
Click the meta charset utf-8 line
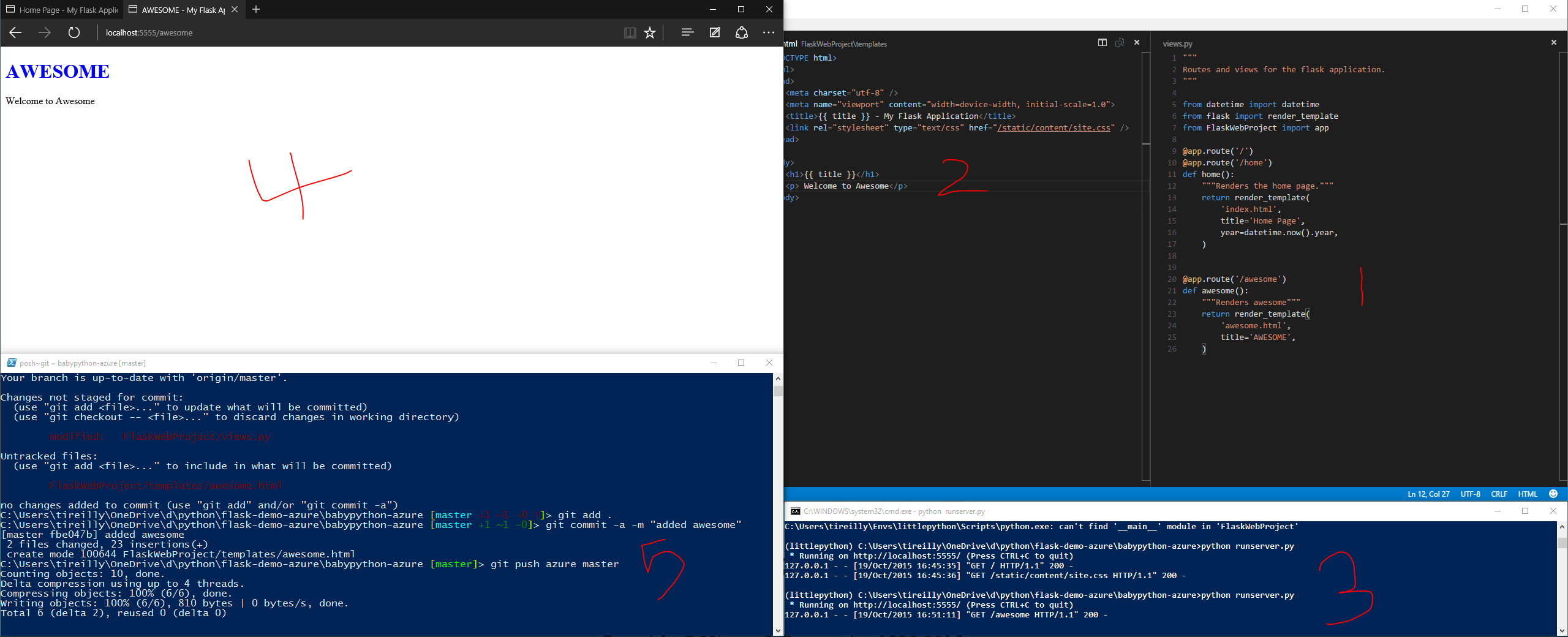(842, 93)
